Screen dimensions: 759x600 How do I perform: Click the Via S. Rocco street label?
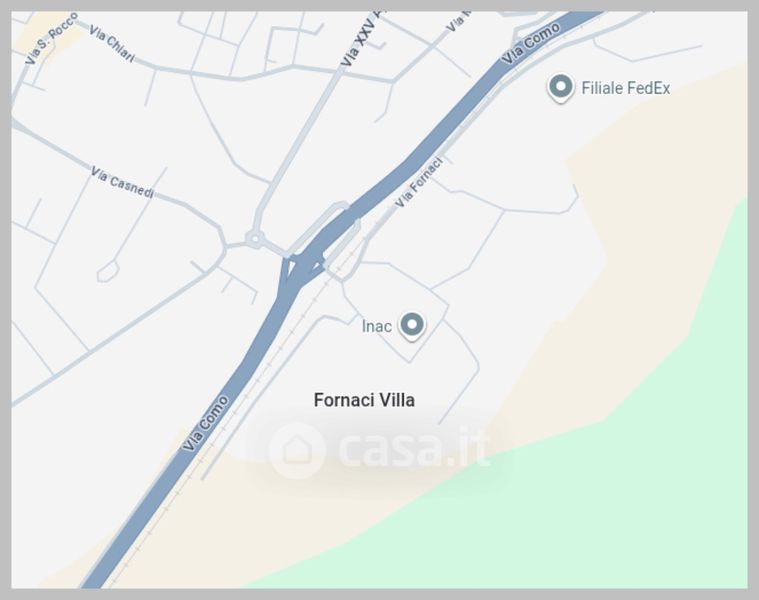click(51, 38)
